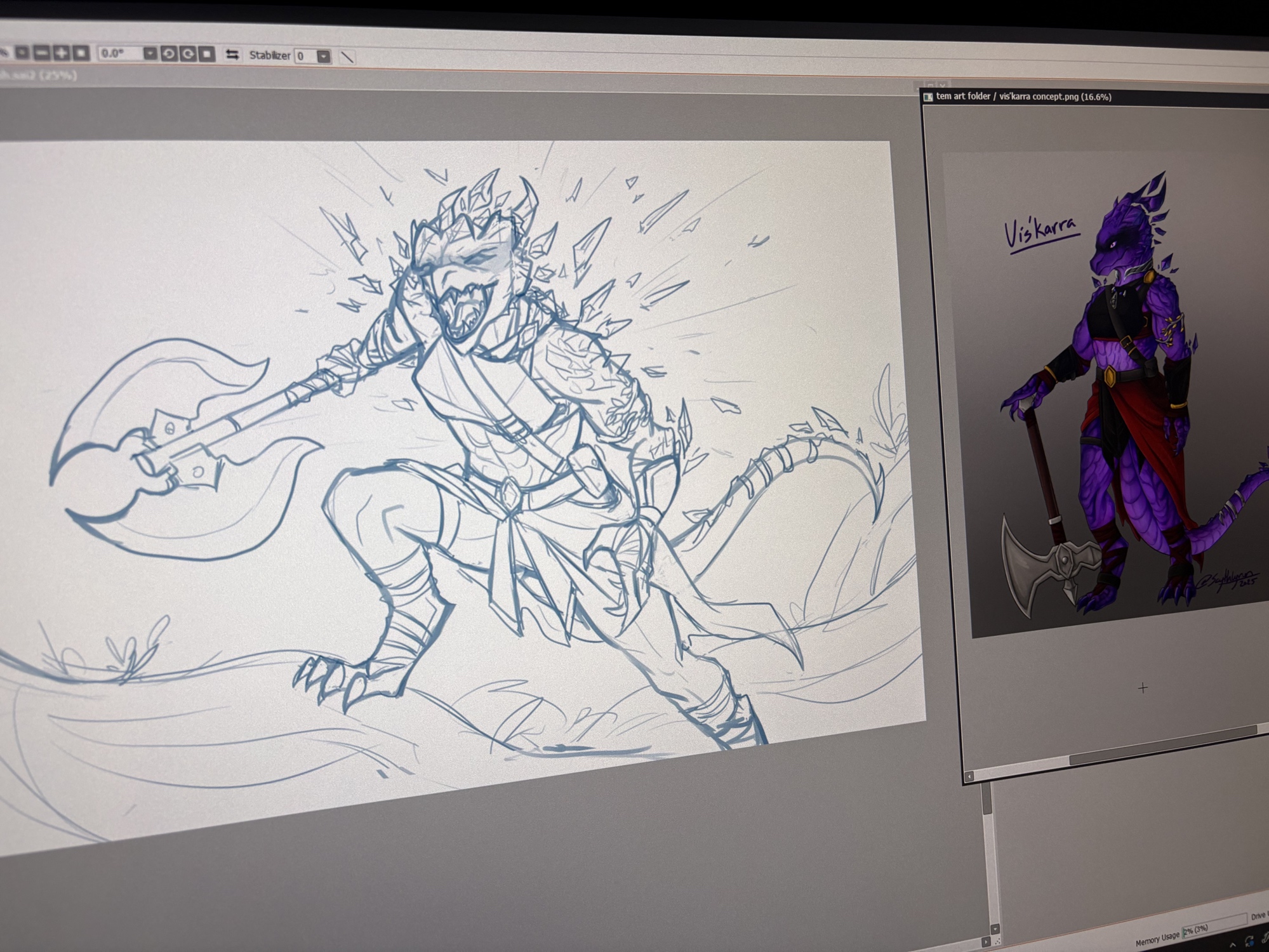
Task: Click the reference window's file icon
Action: pos(927,96)
